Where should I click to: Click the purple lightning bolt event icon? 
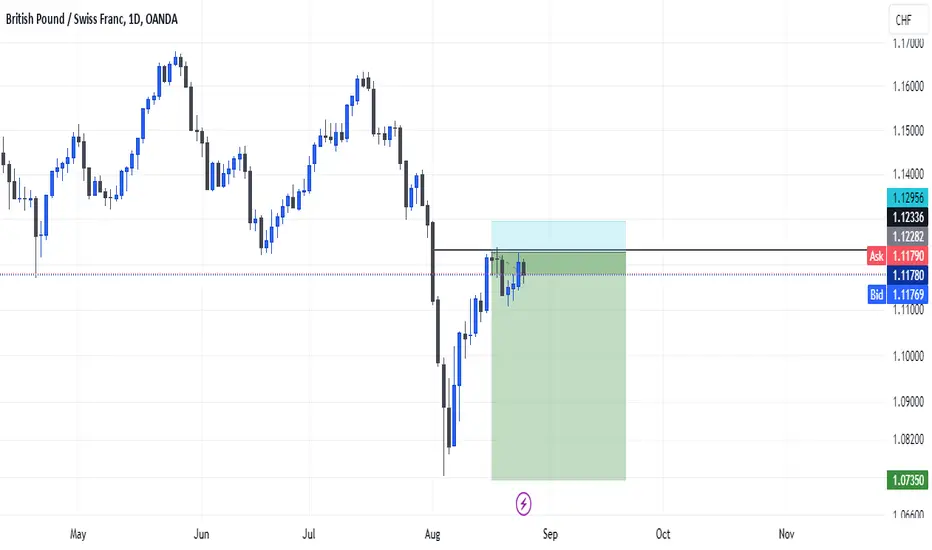(x=523, y=504)
